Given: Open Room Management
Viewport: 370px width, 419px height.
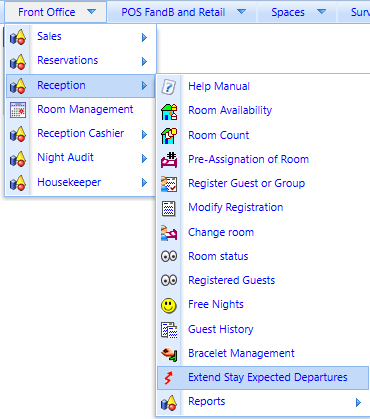Looking at the screenshot, I should (81, 110).
